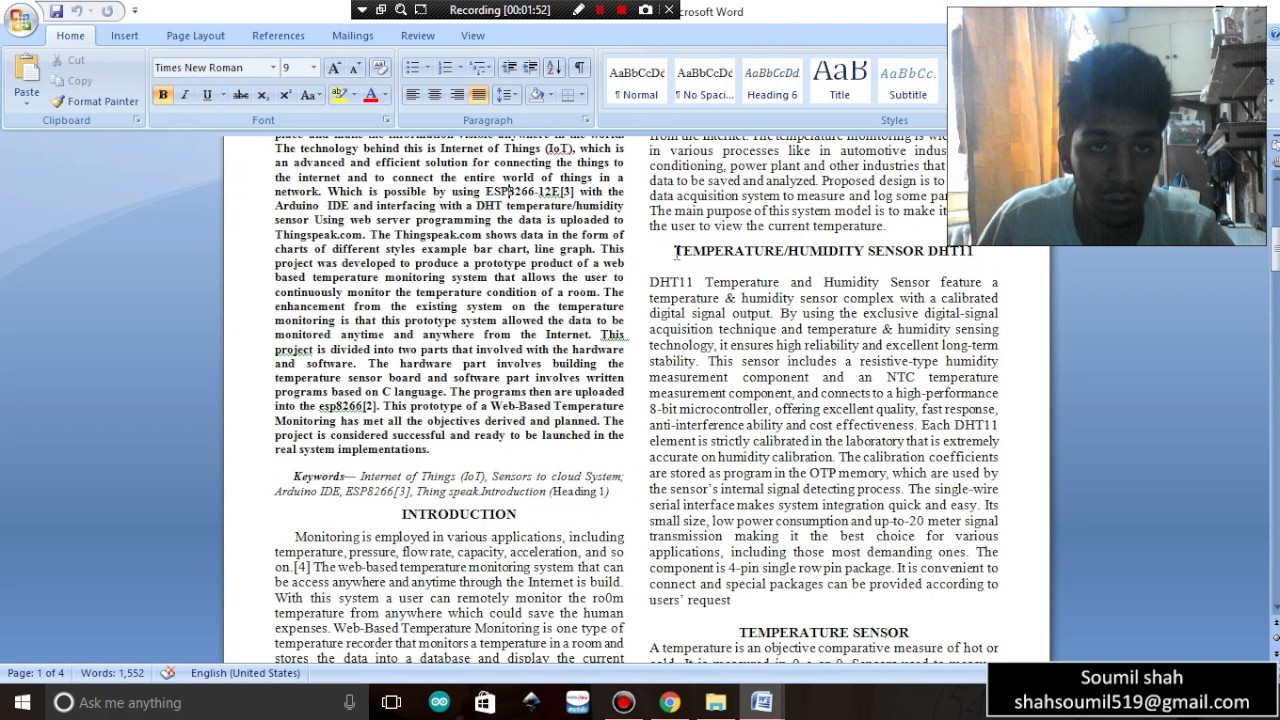Toggle italic formatting
Screen dimensions: 1280x720
[185, 95]
